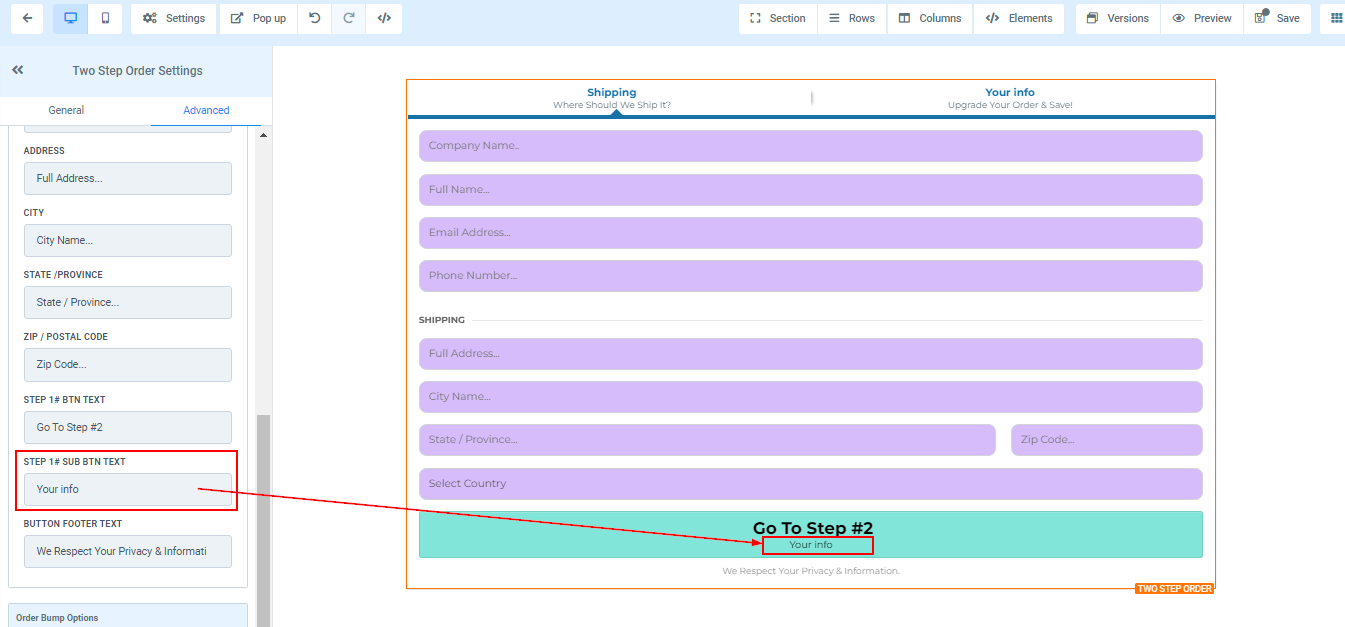
Task: Open the code editor icon
Action: coord(384,18)
